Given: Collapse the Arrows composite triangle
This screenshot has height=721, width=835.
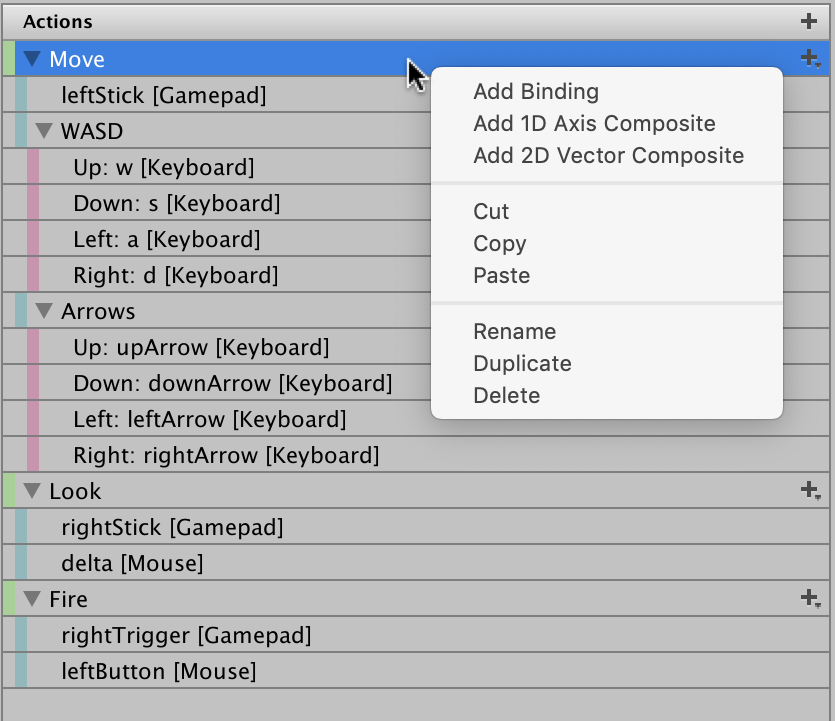Looking at the screenshot, I should click(44, 311).
